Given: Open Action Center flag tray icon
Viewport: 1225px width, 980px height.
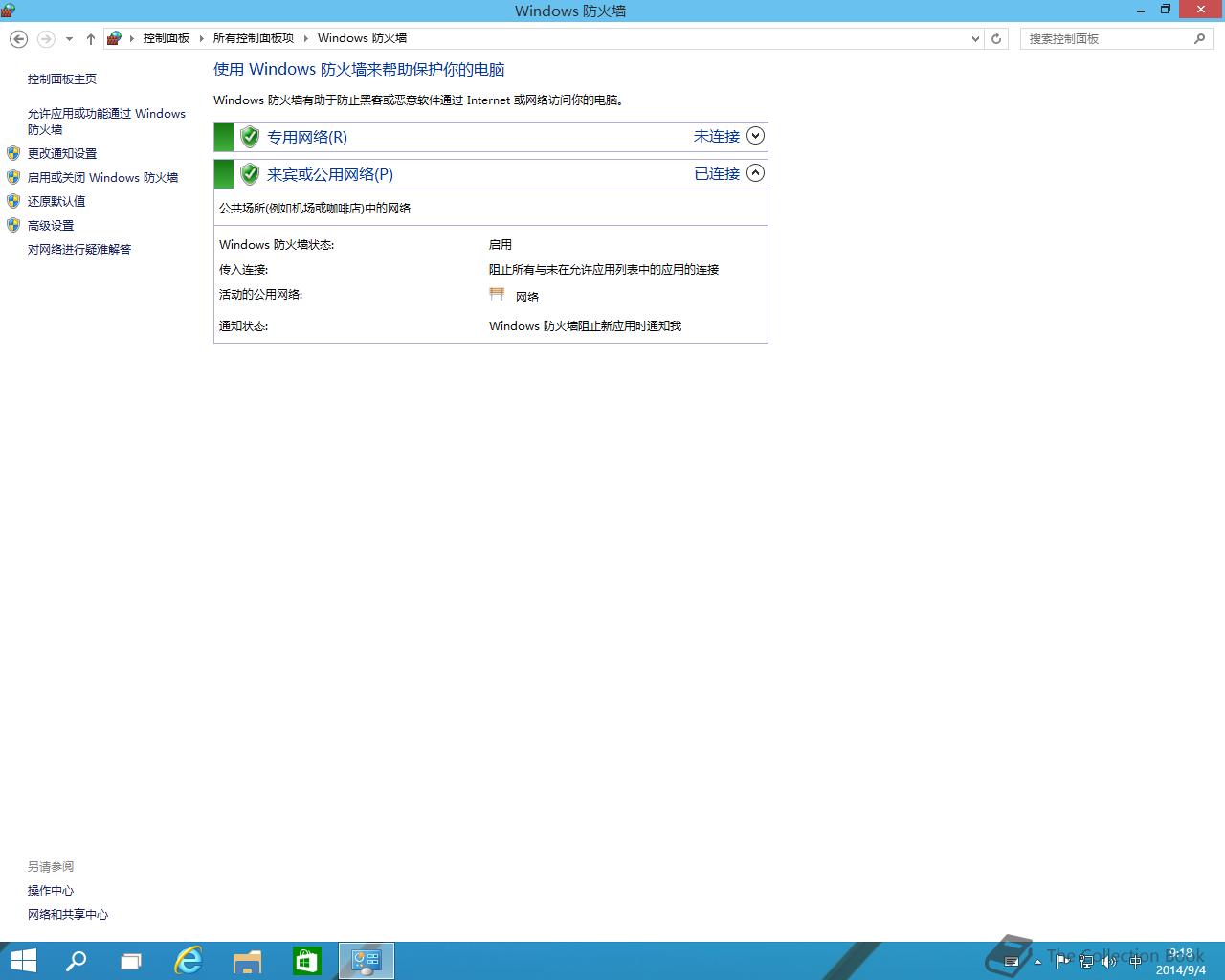Looking at the screenshot, I should click(x=1063, y=962).
